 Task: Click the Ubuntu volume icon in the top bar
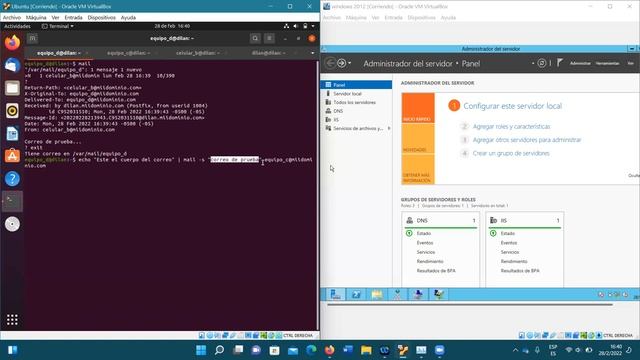(x=296, y=26)
